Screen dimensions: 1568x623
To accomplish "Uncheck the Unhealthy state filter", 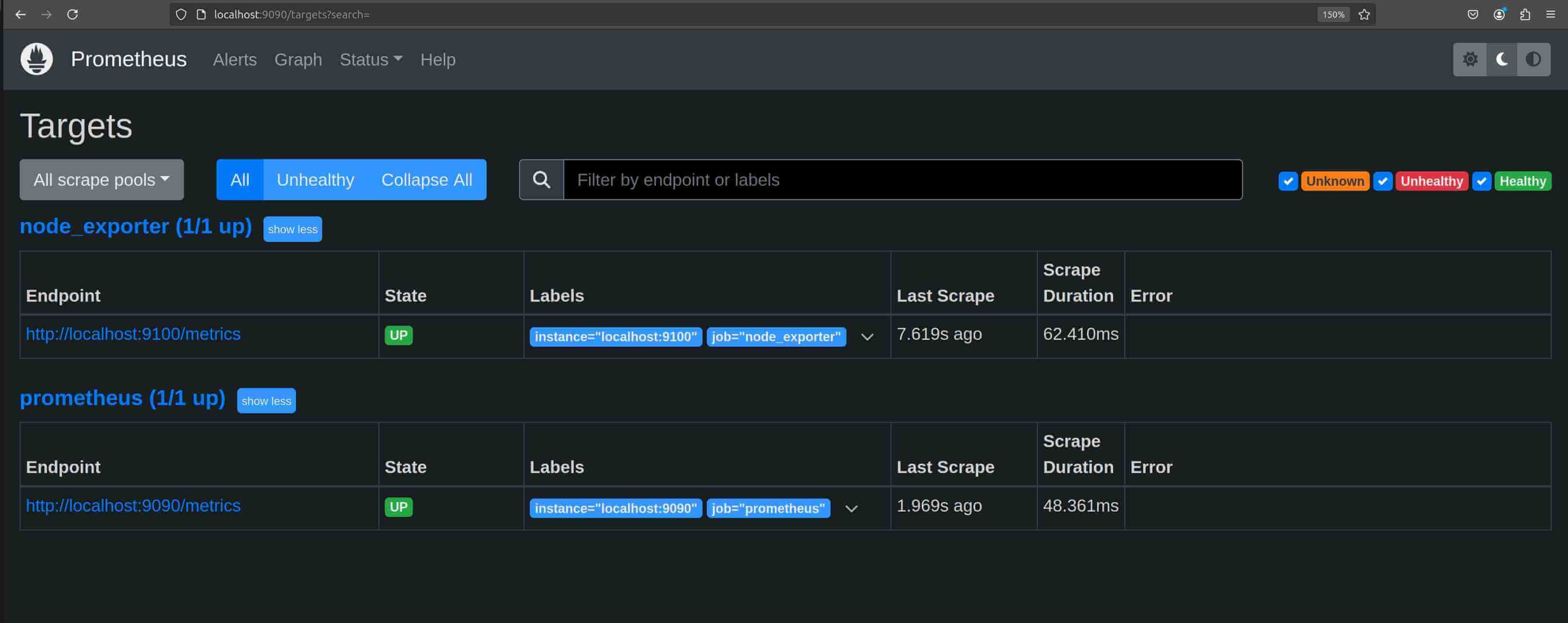I will (x=1383, y=181).
